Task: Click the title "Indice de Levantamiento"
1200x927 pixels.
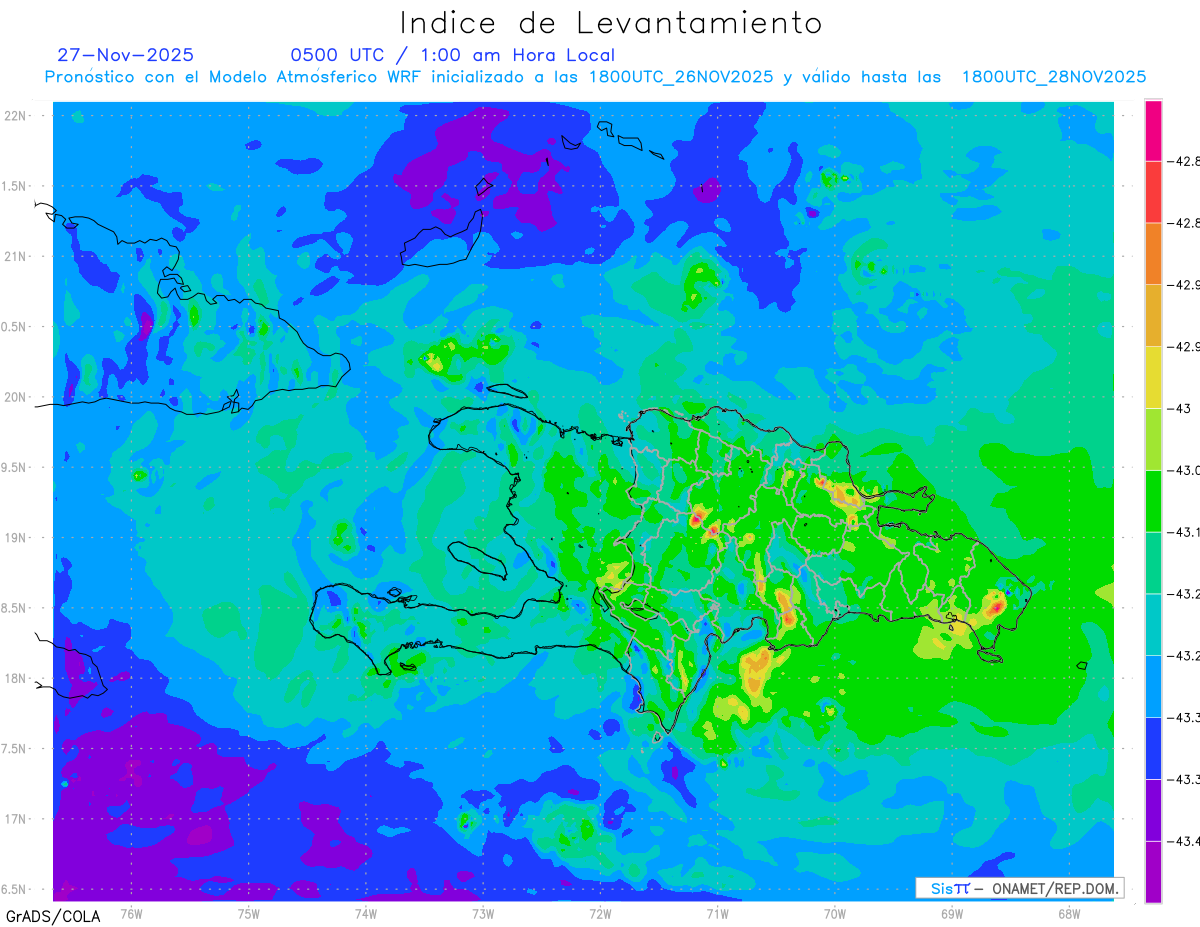Action: coord(611,22)
